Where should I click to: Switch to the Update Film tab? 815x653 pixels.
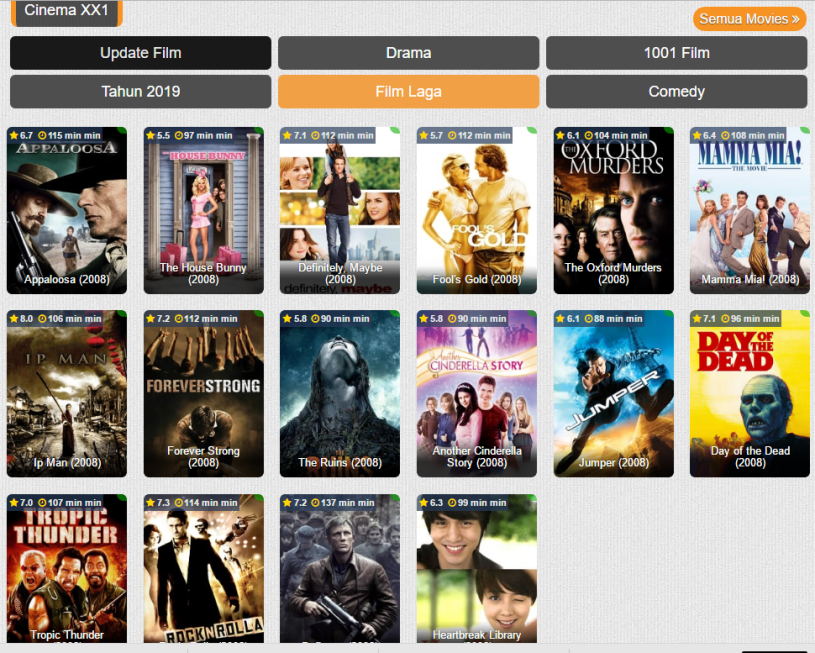coord(141,53)
